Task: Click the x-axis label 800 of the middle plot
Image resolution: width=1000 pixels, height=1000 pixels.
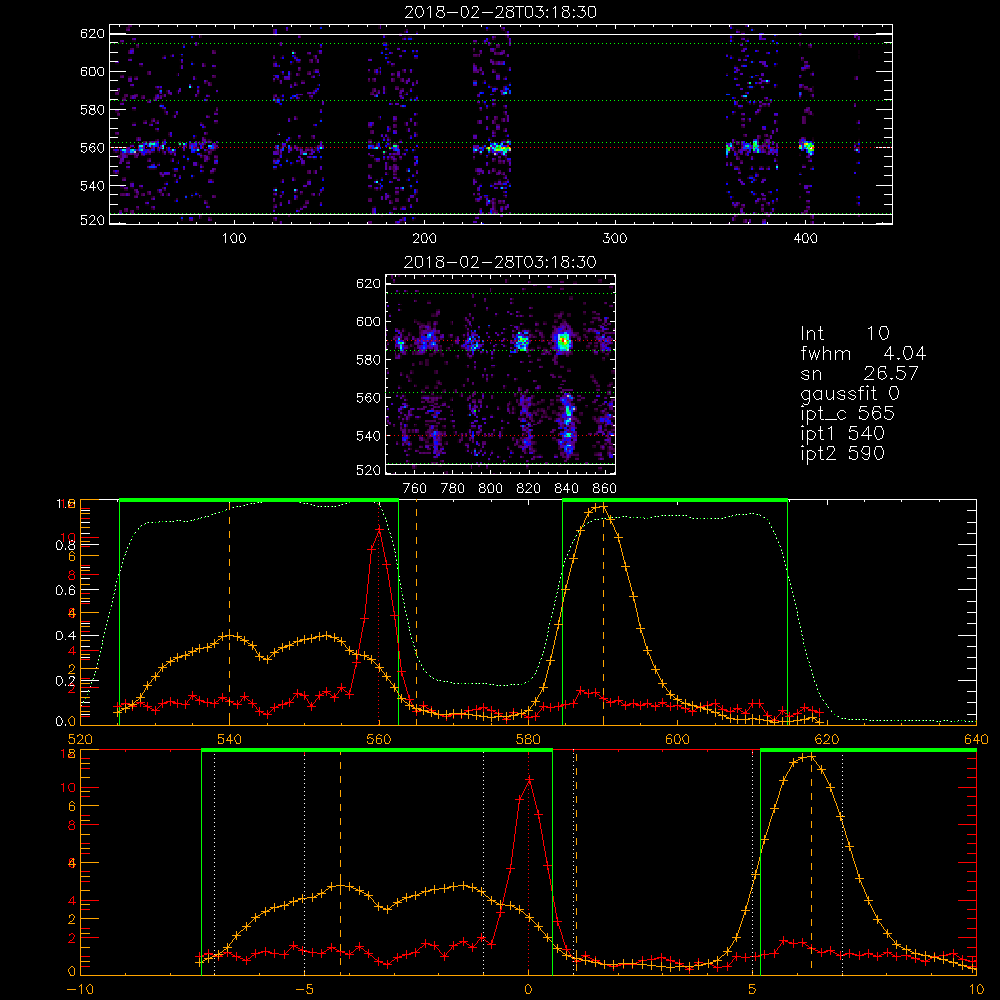Action: click(490, 489)
